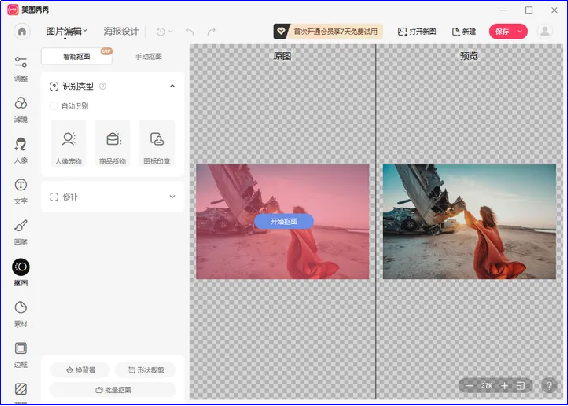The image size is (568, 406).
Task: Enable the 自动识别 auto-detect radio option
Action: coord(54,106)
